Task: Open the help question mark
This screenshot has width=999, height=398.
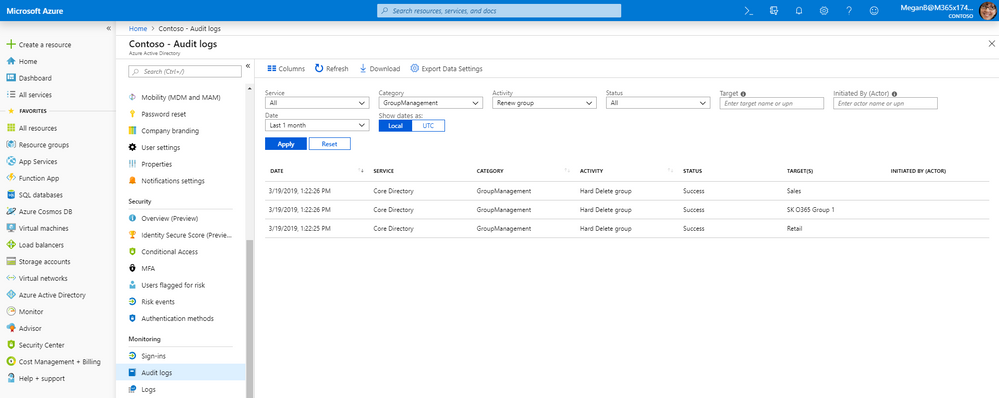Action: 849,11
